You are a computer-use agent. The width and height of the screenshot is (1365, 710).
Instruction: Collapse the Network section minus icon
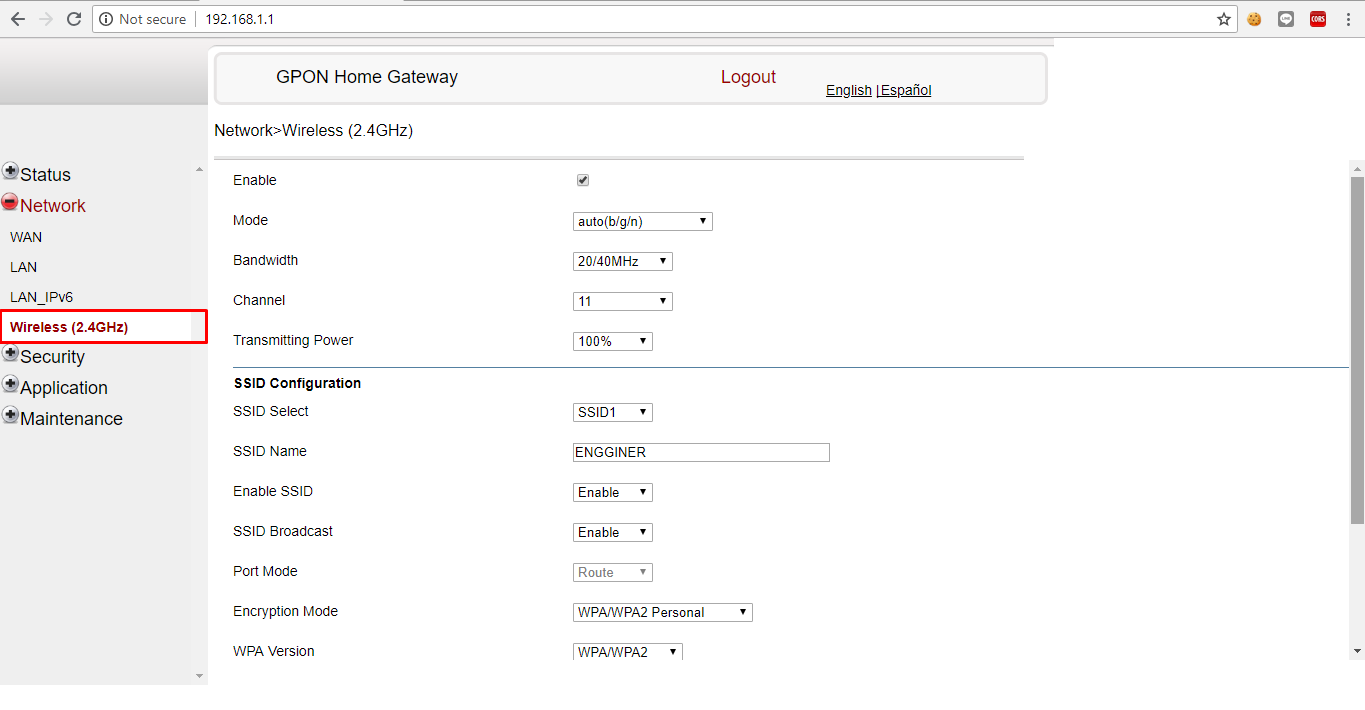pos(10,202)
